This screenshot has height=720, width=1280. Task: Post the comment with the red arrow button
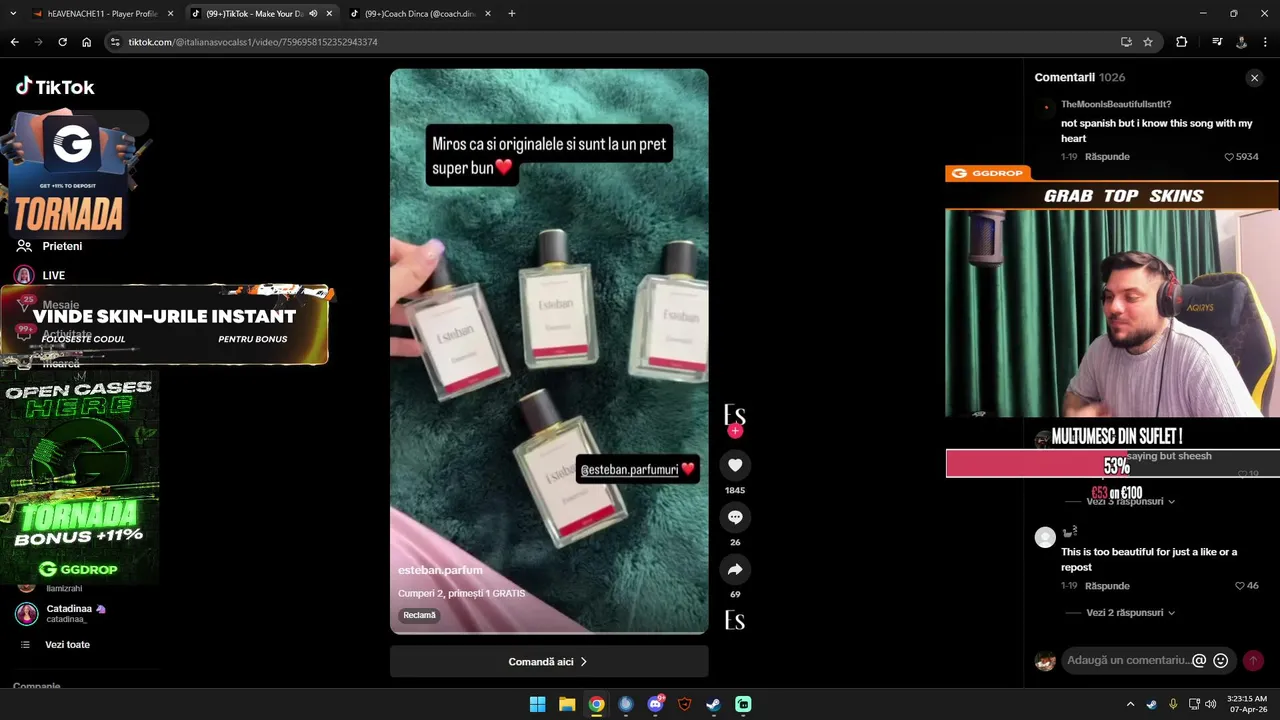pyautogui.click(x=1253, y=660)
